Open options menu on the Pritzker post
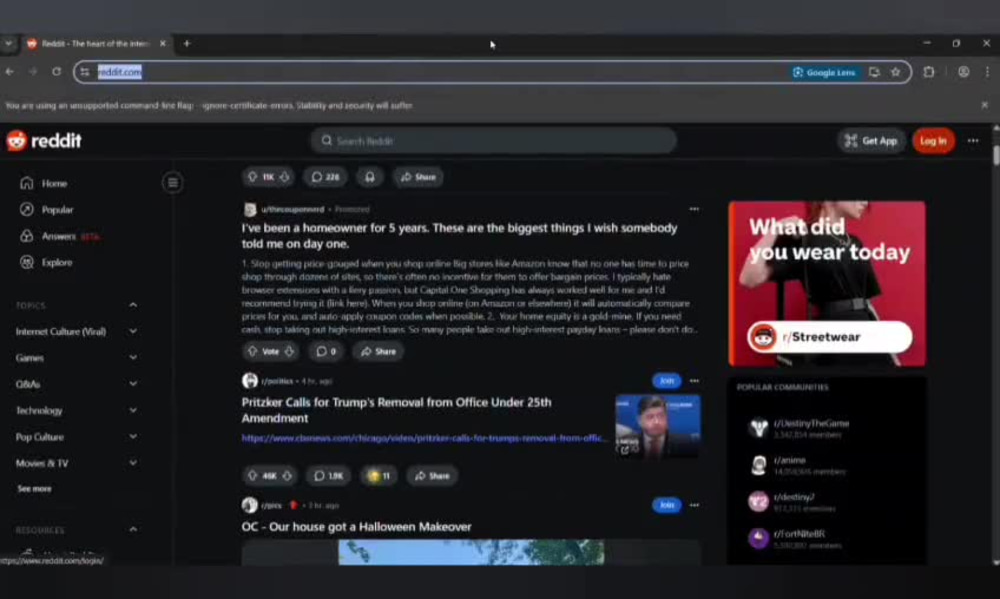The height and width of the screenshot is (599, 1000). click(x=694, y=381)
